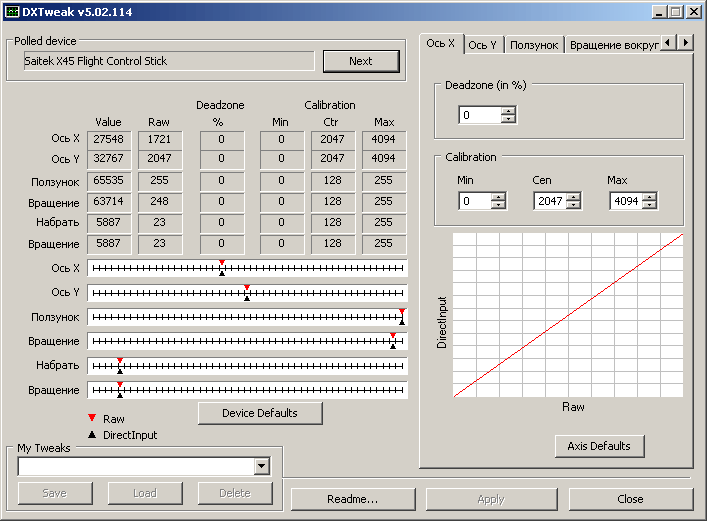Click the Ось X axis indicator bar
Screen dimensions: 707x521
point(247,268)
